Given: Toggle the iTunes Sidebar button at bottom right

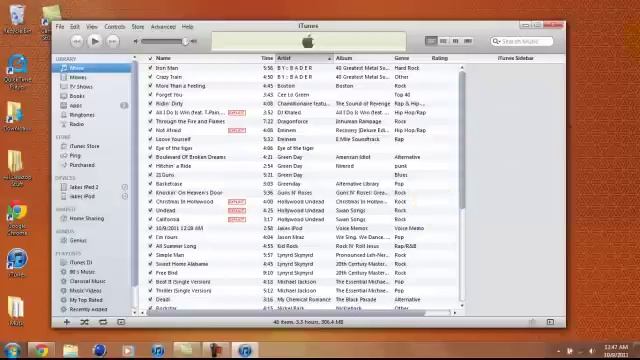Looking at the screenshot, I should [x=550, y=322].
